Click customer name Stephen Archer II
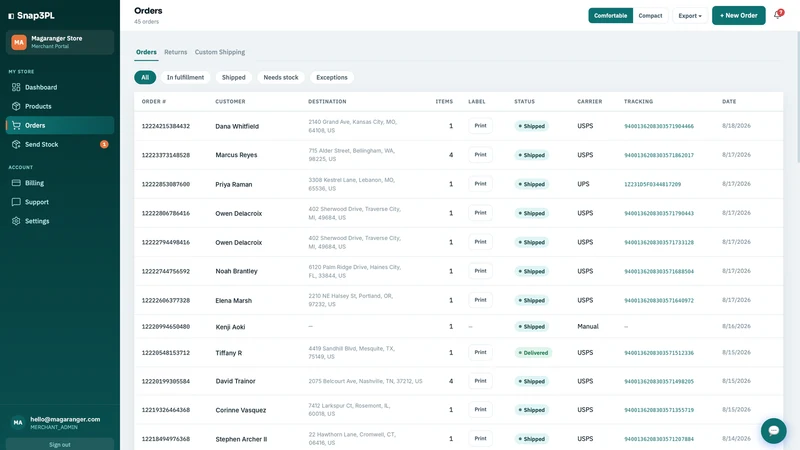Viewport: 800px width, 450px height. [x=241, y=439]
